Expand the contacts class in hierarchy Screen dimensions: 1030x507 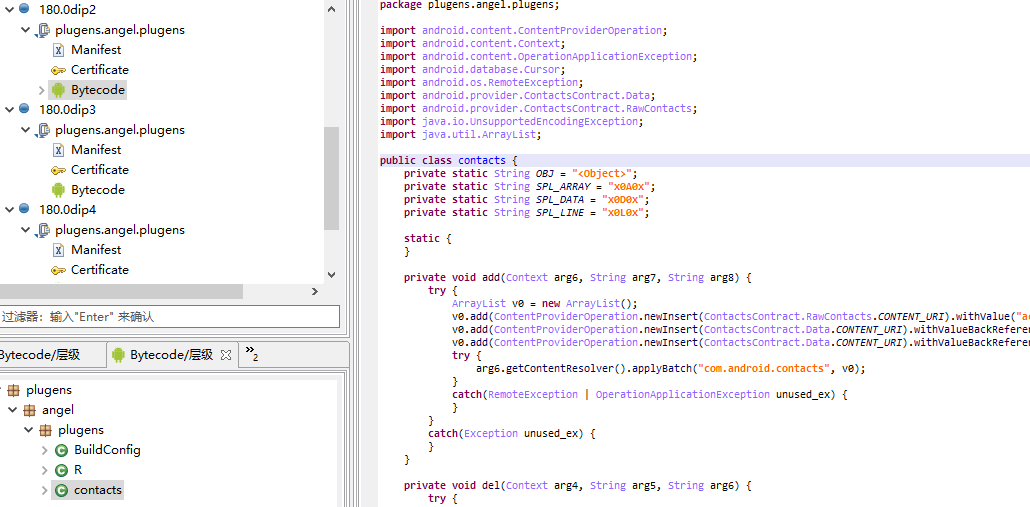(44, 490)
